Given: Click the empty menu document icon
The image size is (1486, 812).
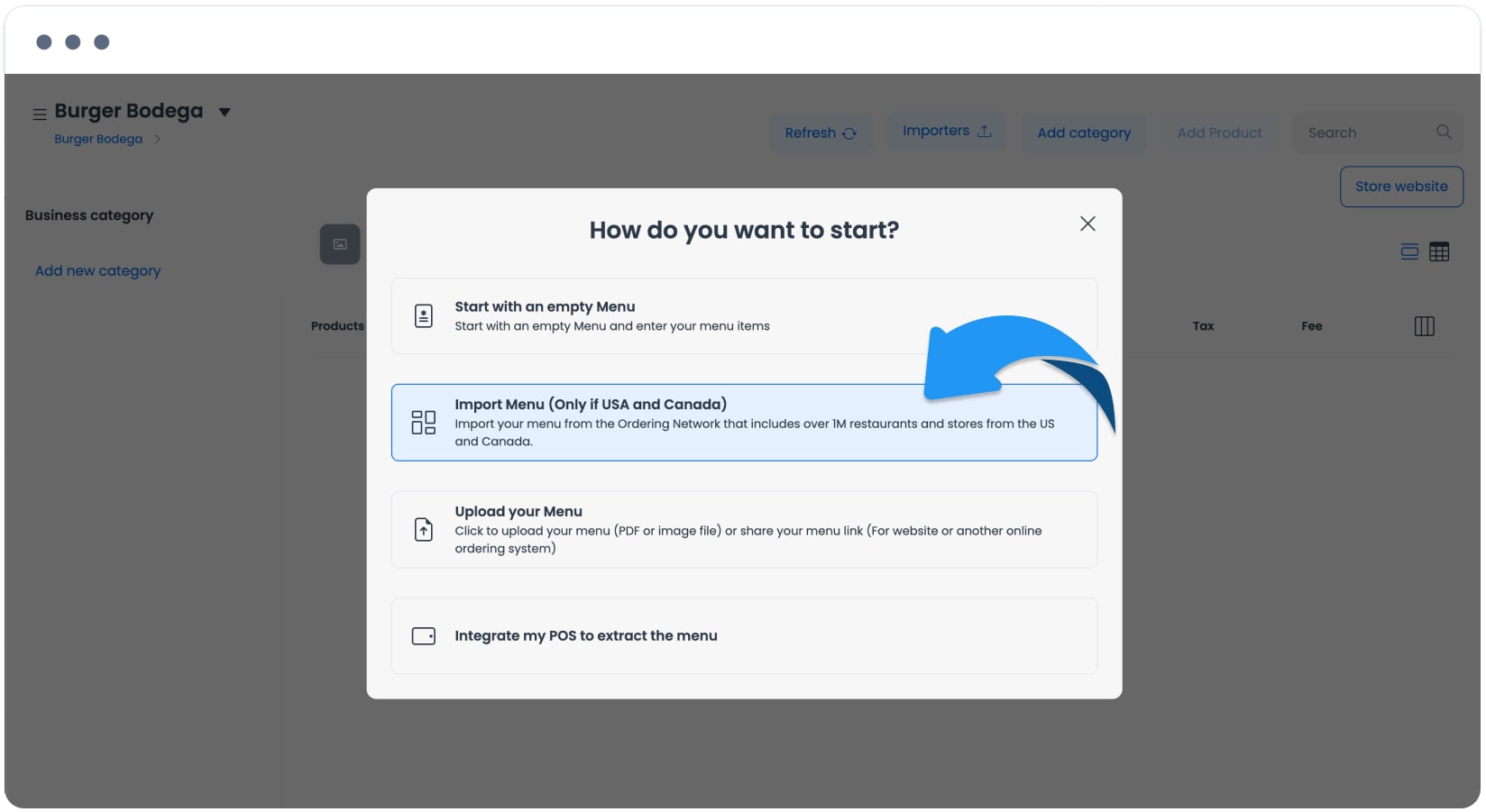Looking at the screenshot, I should point(423,316).
